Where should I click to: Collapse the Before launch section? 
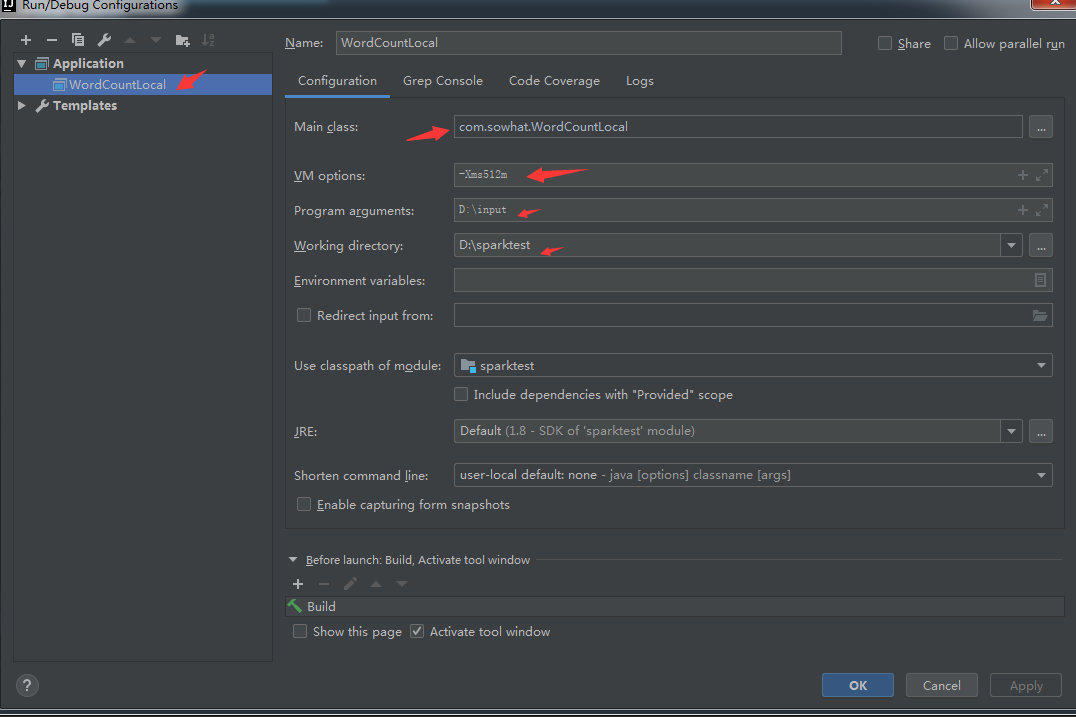[293, 560]
